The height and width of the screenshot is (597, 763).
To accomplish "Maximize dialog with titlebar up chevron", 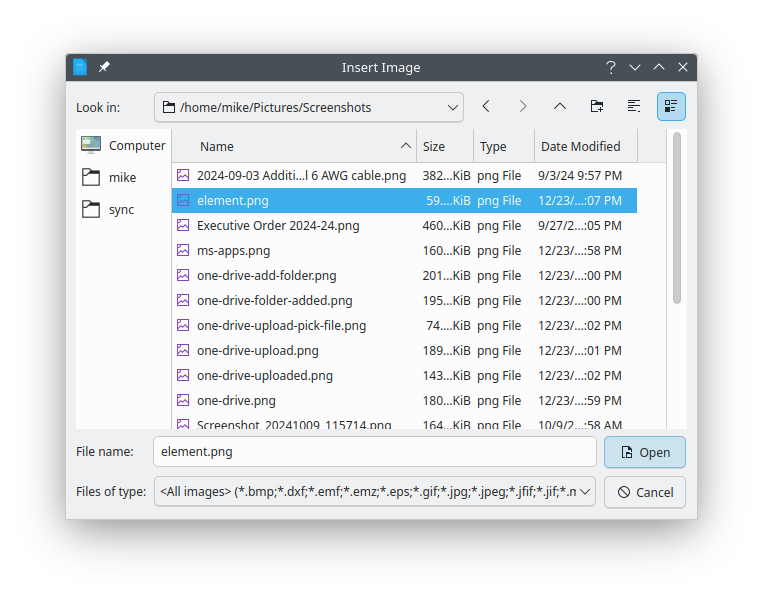I will click(x=659, y=67).
